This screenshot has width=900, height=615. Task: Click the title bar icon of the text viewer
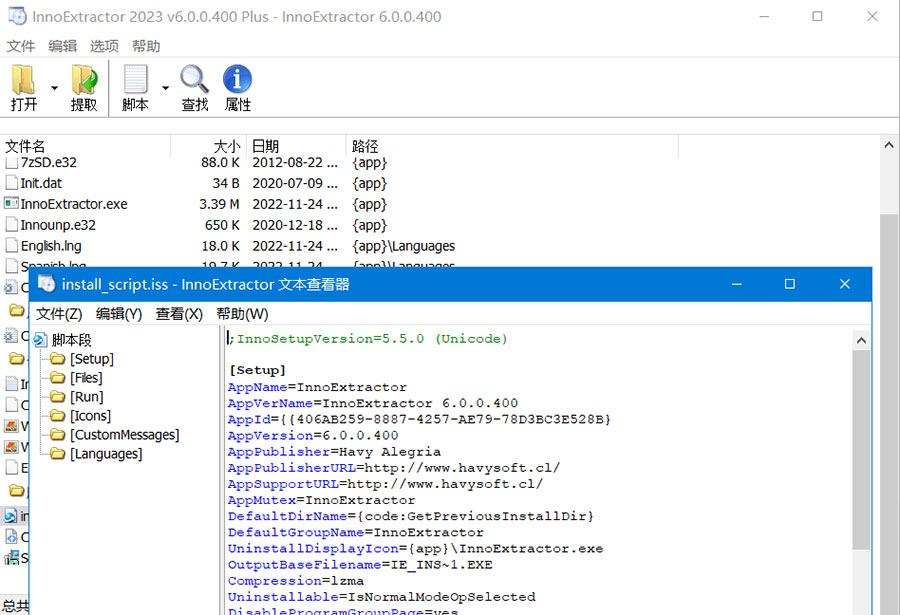(46, 283)
